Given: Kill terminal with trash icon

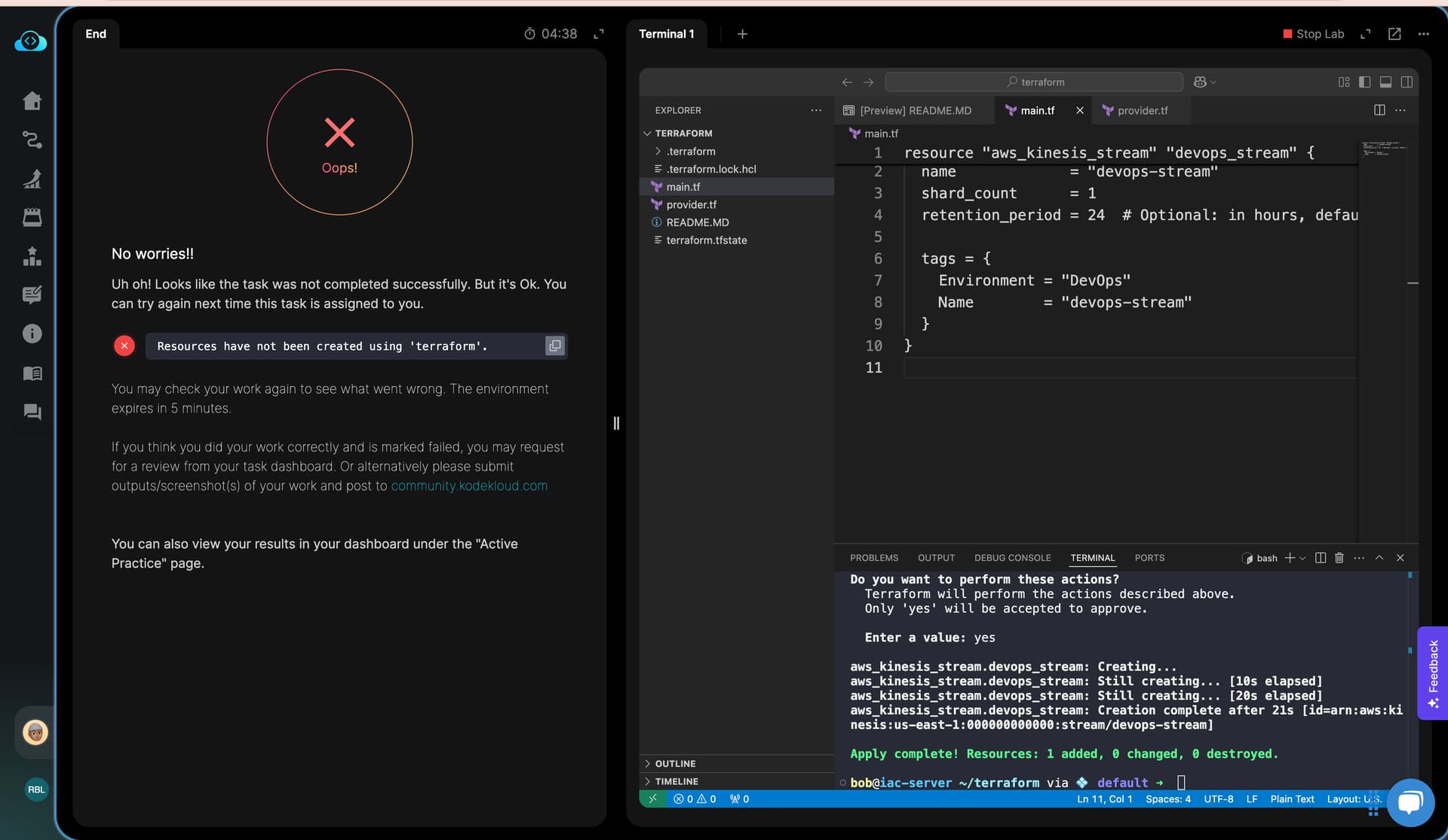Looking at the screenshot, I should [x=1339, y=558].
